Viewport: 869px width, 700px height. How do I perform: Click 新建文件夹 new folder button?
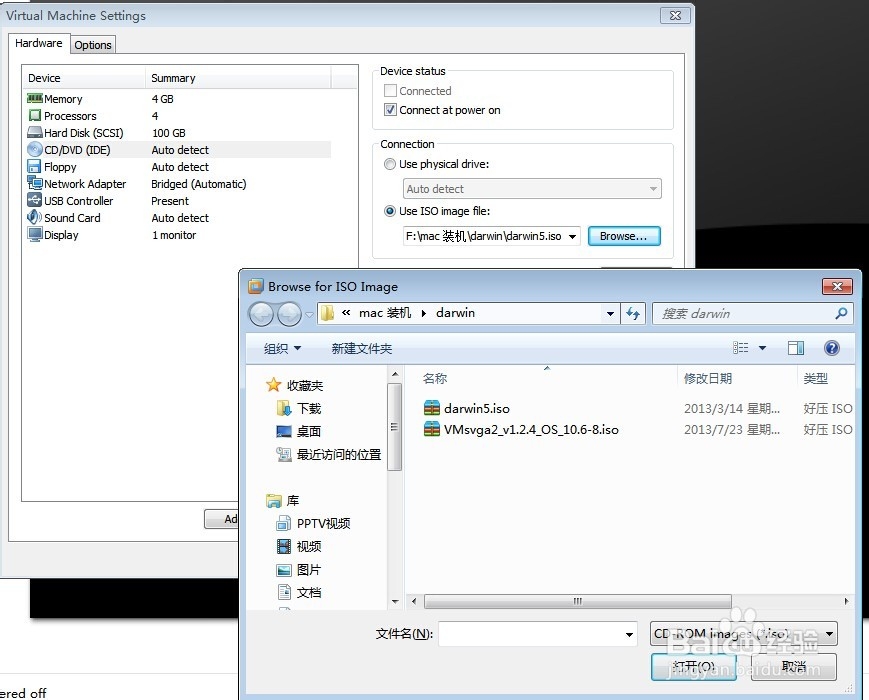361,349
